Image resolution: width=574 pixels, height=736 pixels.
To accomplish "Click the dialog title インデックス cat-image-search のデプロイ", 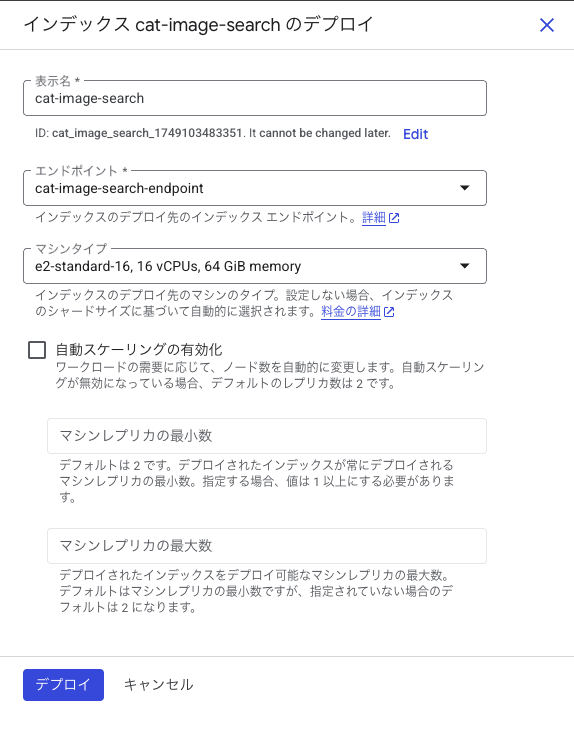I will pyautogui.click(x=198, y=24).
